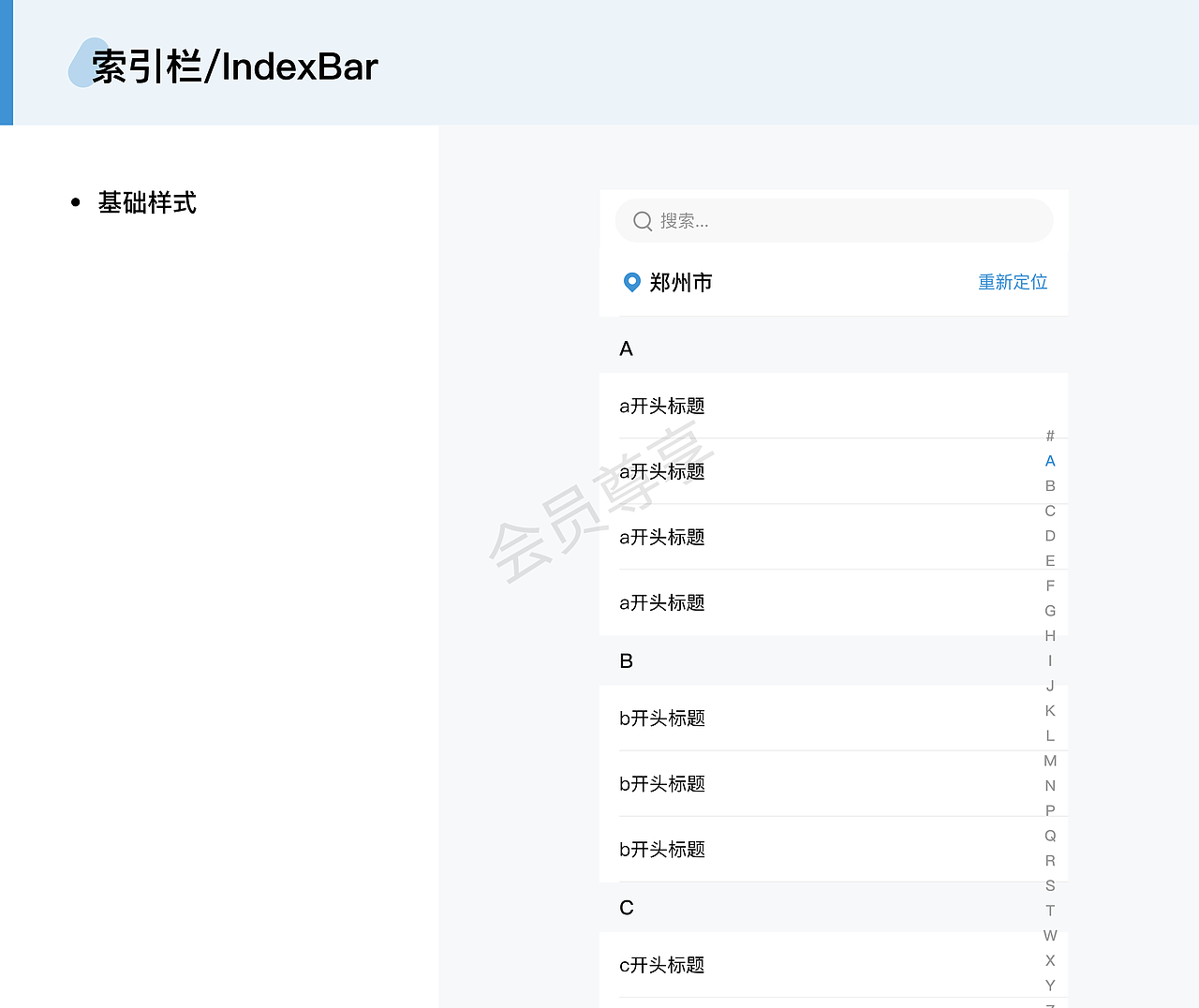Select letter G in the index sidebar

coord(1050,611)
